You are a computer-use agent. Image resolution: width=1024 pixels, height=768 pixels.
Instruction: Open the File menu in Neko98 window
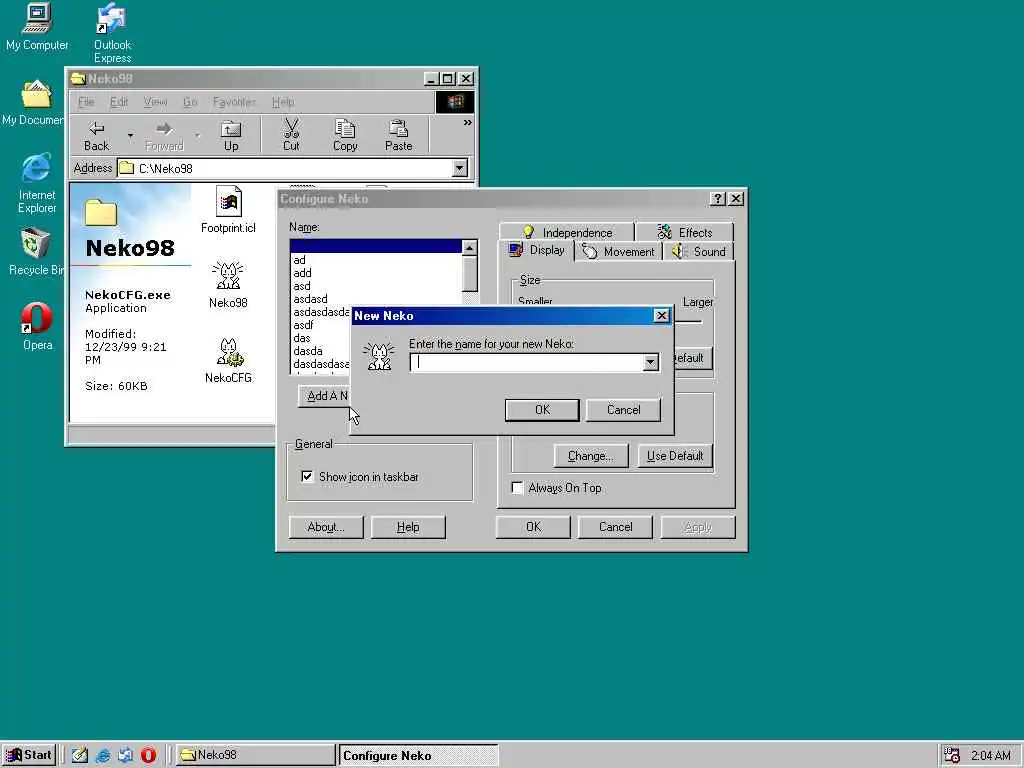click(86, 102)
